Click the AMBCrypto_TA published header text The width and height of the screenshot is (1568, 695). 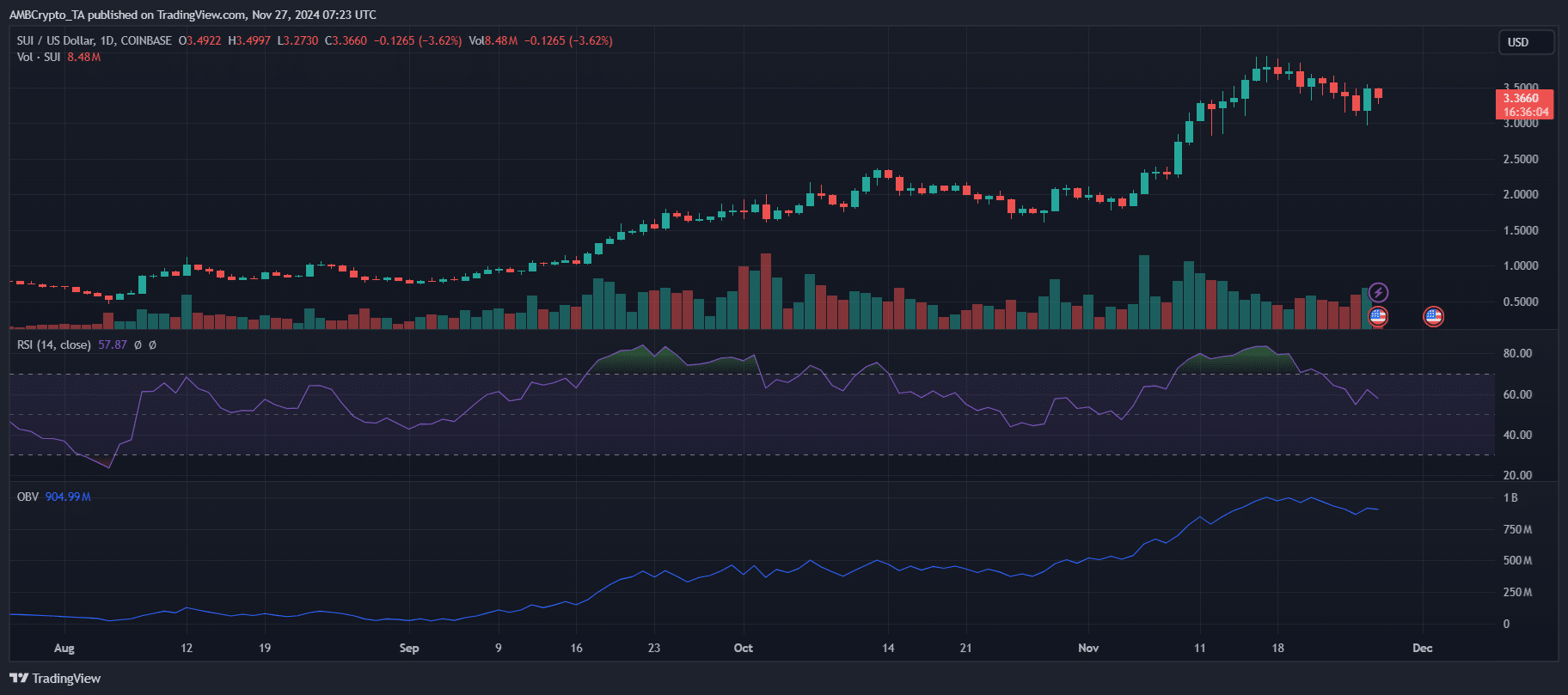pyautogui.click(x=193, y=15)
